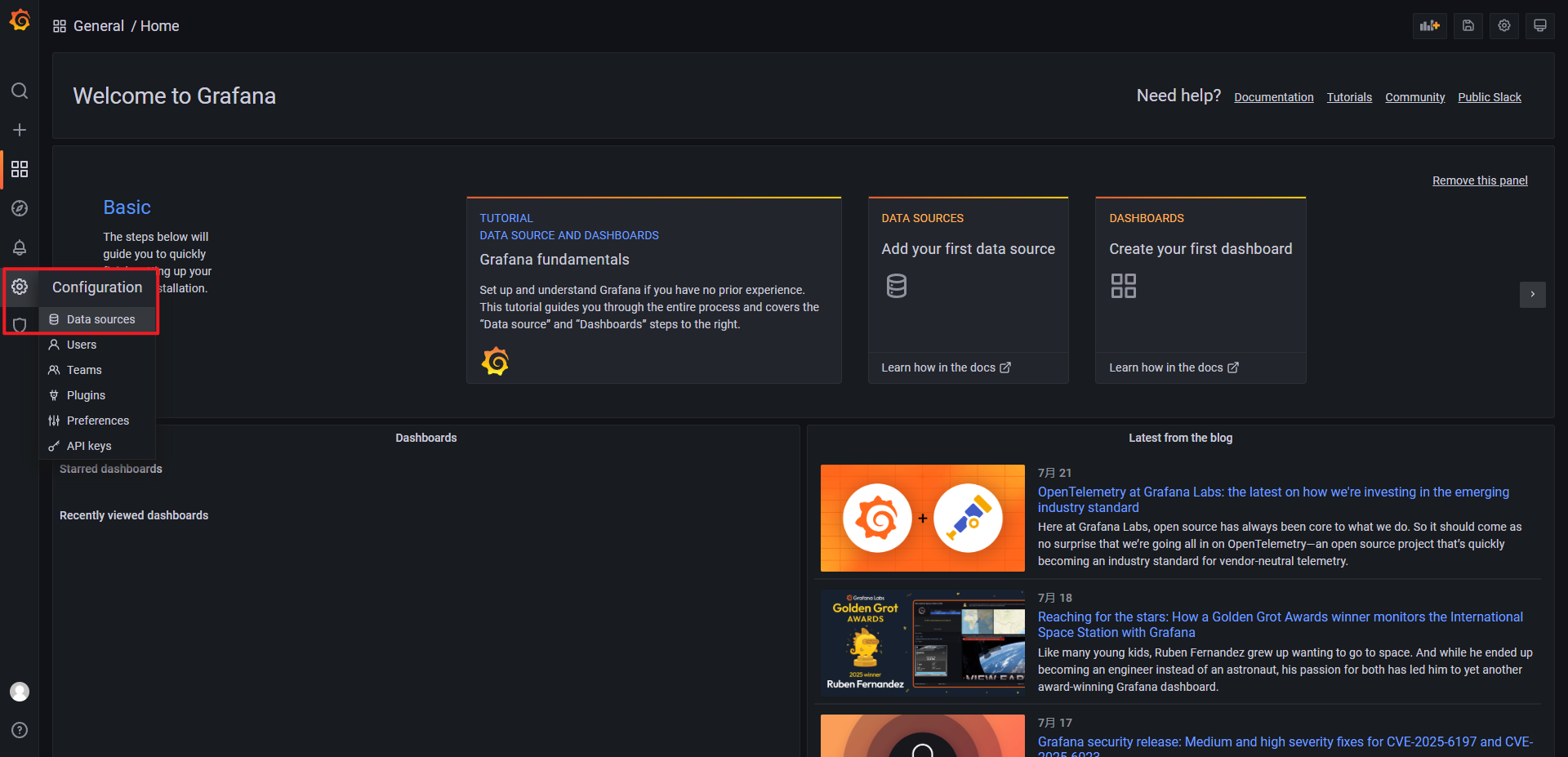1568x757 pixels.
Task: Click the Add panel icon in top bar
Action: coord(1429,25)
